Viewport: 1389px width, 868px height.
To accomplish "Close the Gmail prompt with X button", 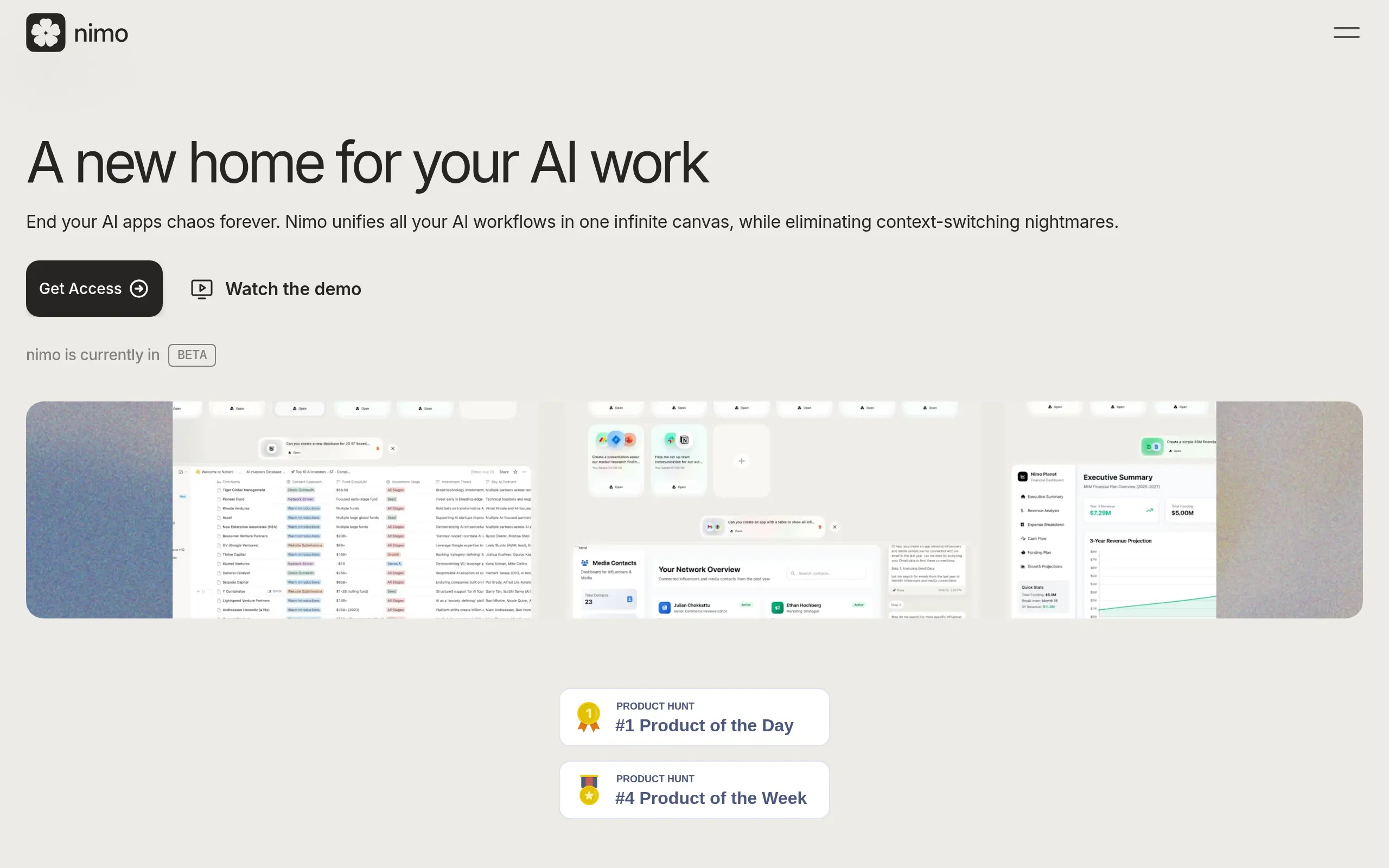I will point(834,526).
